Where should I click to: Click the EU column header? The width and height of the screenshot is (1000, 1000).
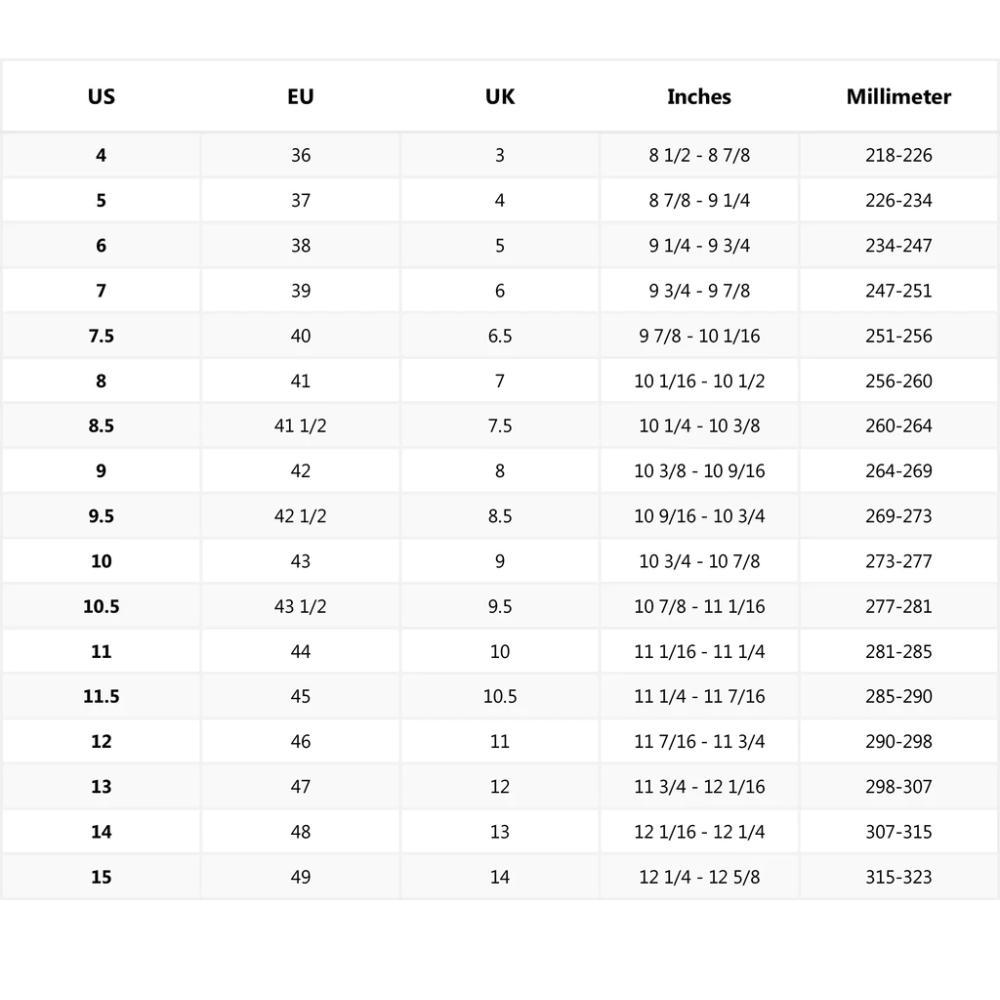[300, 97]
